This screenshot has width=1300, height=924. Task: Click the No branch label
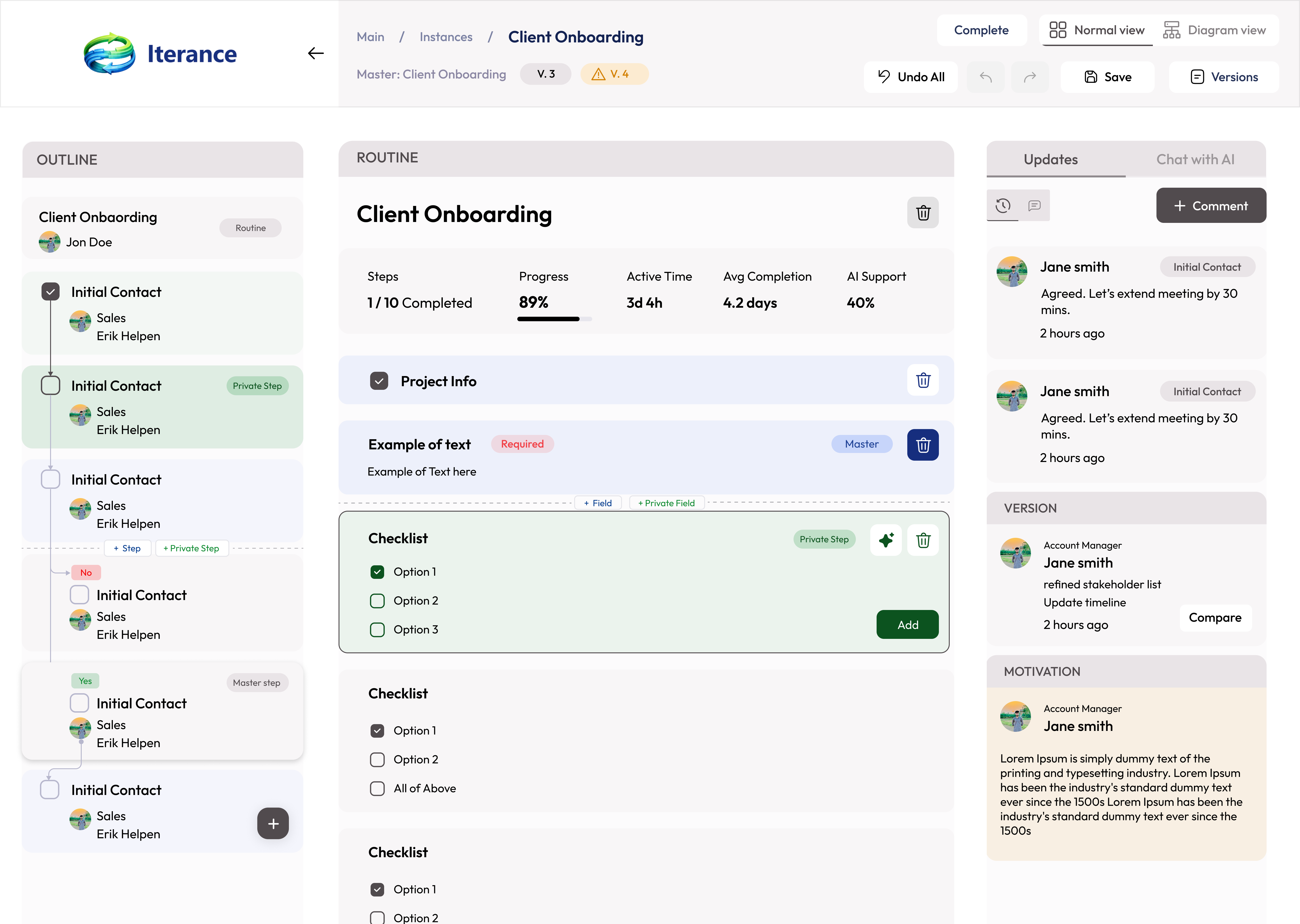(86, 572)
